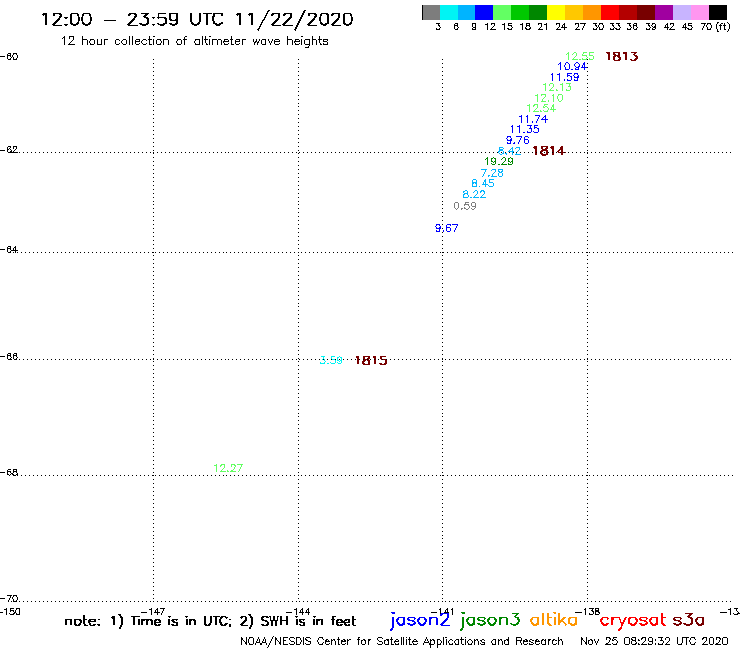Screen dimensions: 740x650
Task: Select the altika satellite legend label
Action: [554, 620]
